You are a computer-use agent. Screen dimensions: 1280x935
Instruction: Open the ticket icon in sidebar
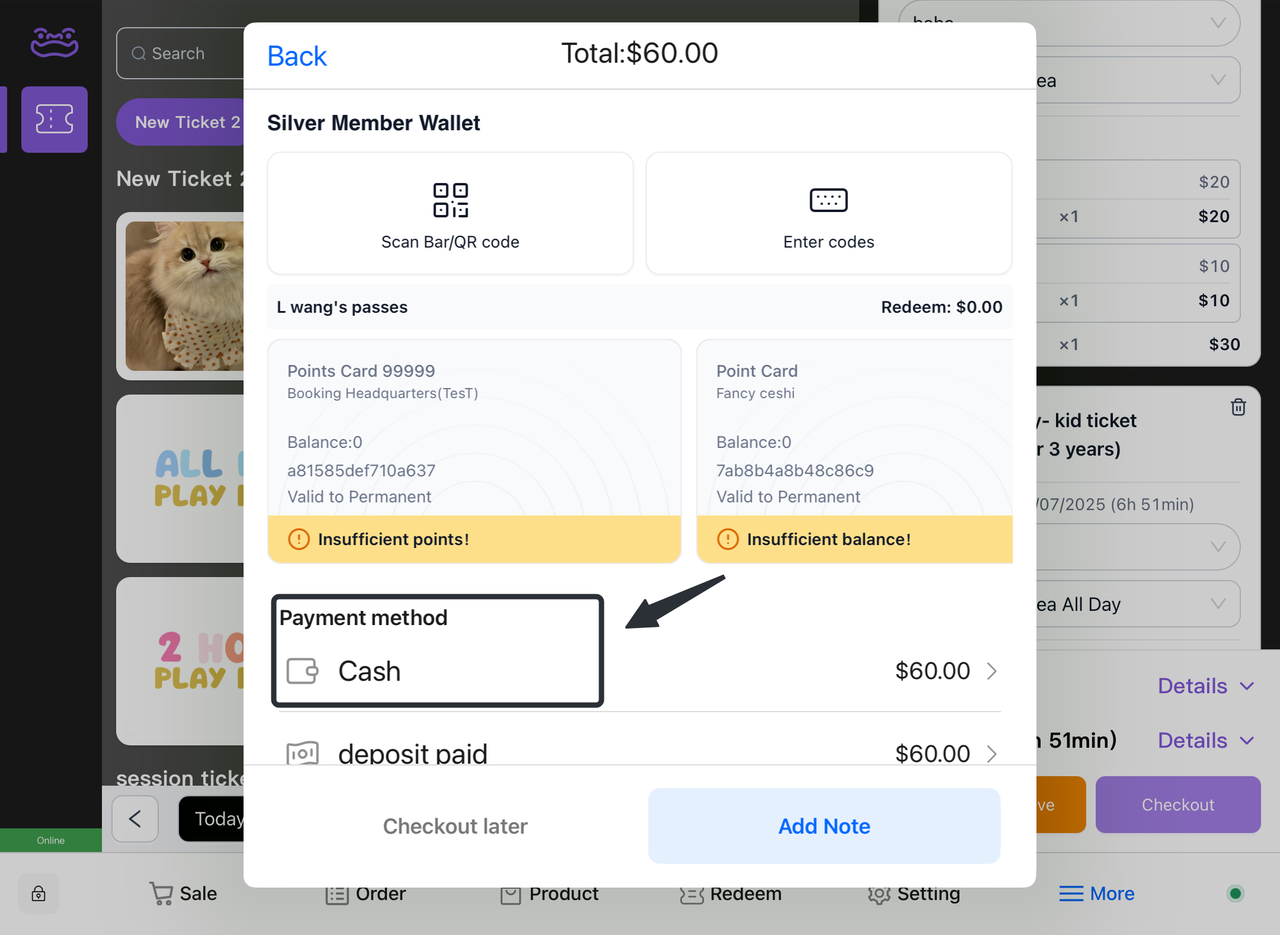tap(54, 120)
